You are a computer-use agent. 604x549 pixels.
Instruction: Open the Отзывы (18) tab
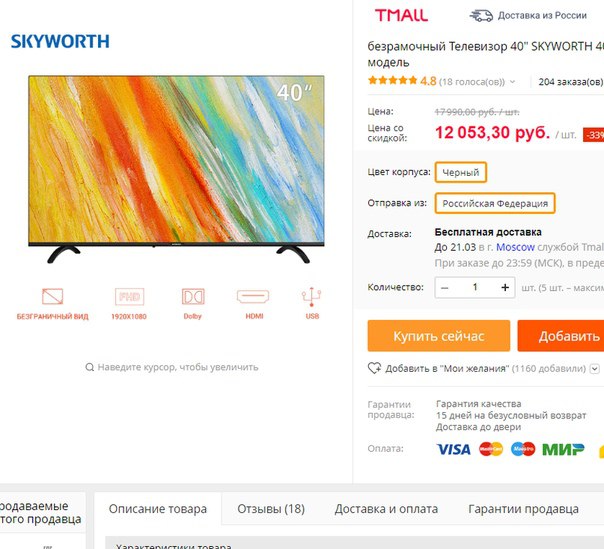point(271,509)
